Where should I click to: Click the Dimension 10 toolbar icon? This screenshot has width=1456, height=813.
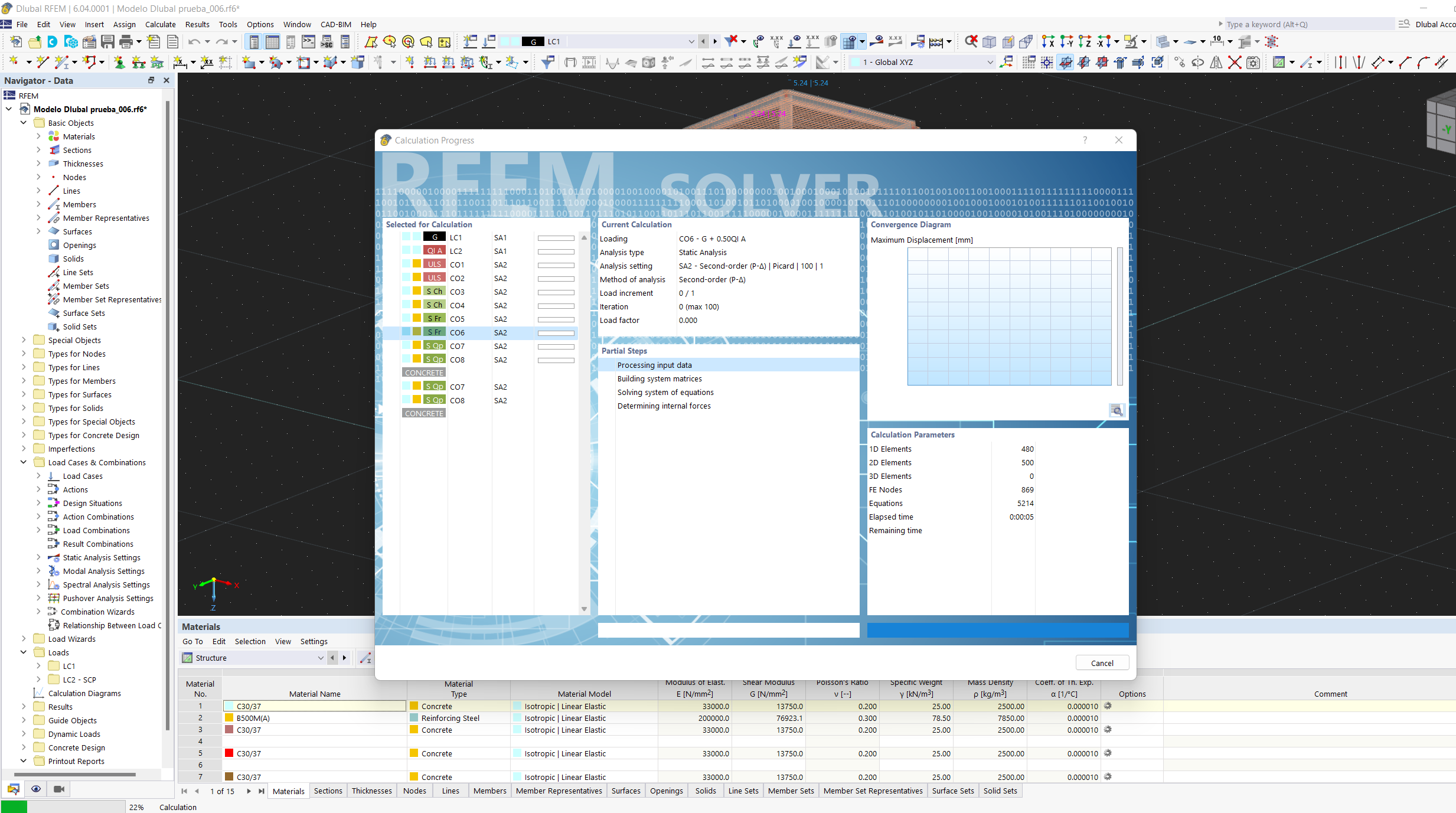[1217, 41]
